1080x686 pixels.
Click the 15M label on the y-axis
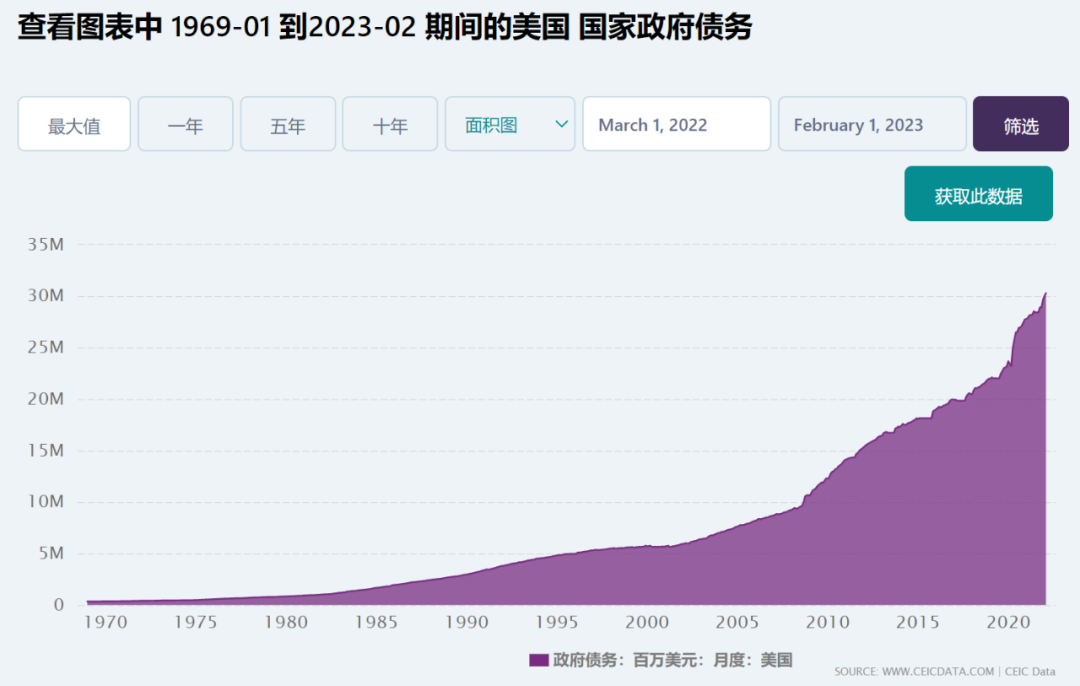tap(45, 451)
